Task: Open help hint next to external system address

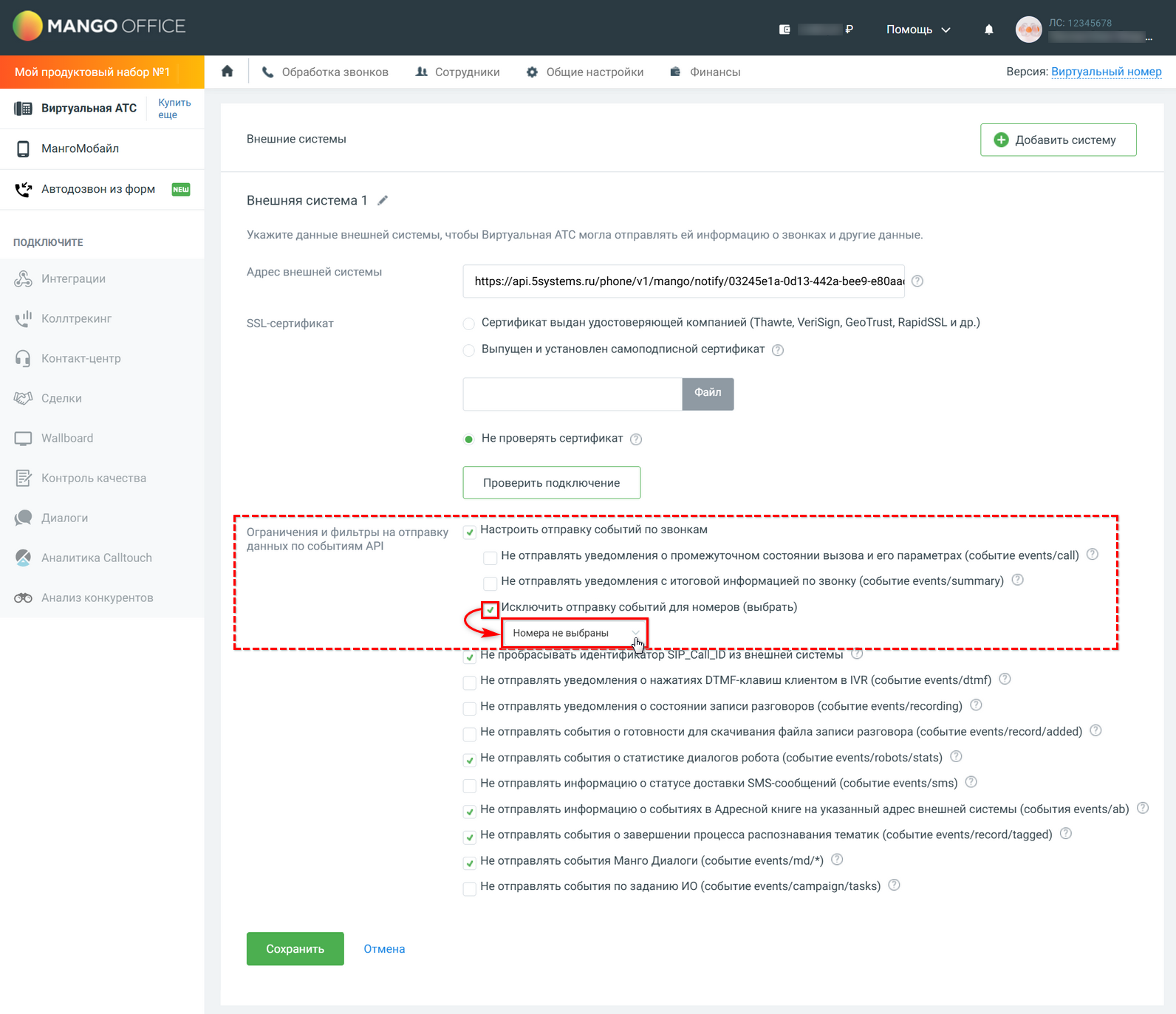Action: point(917,281)
